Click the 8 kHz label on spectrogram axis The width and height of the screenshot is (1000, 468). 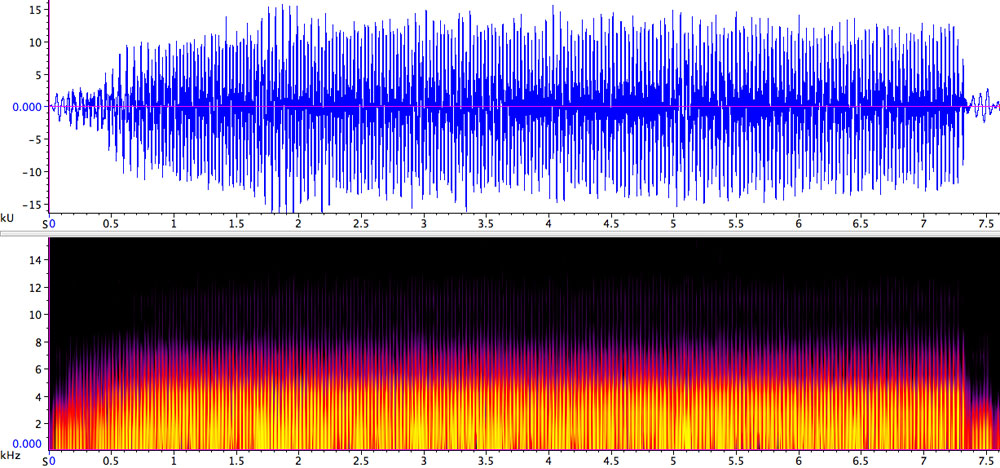(x=38, y=342)
